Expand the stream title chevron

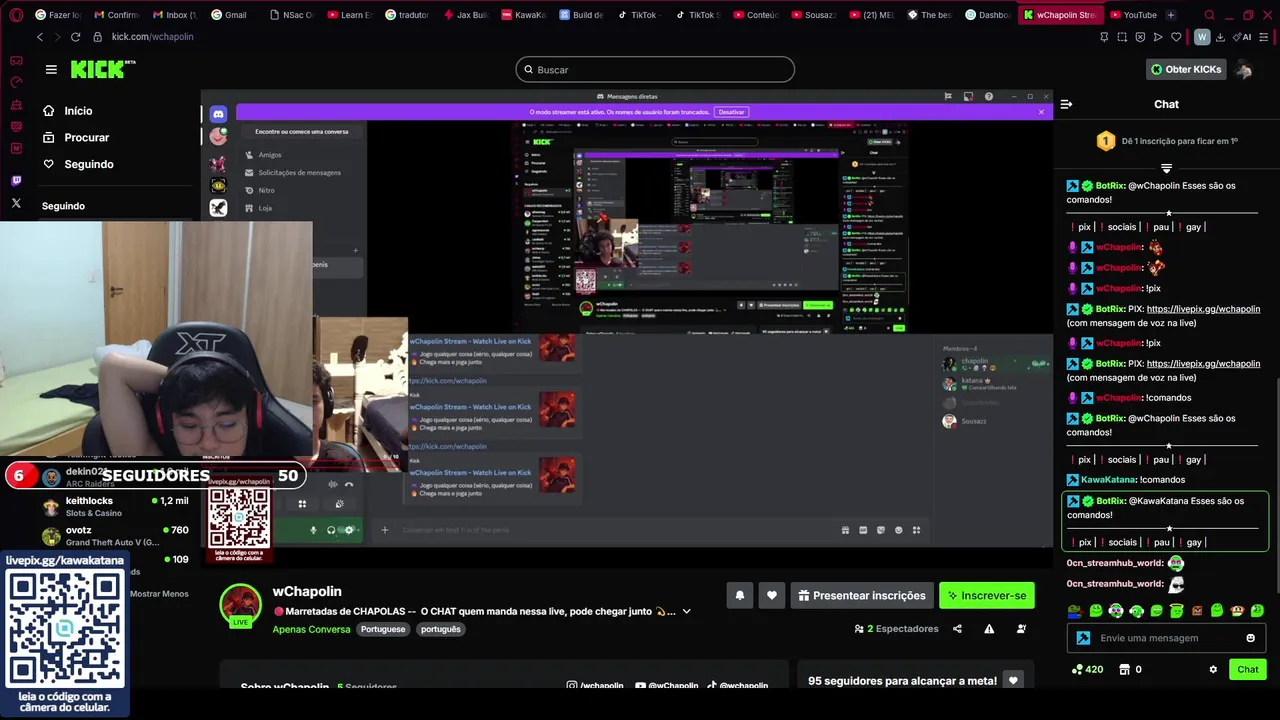[x=686, y=611]
